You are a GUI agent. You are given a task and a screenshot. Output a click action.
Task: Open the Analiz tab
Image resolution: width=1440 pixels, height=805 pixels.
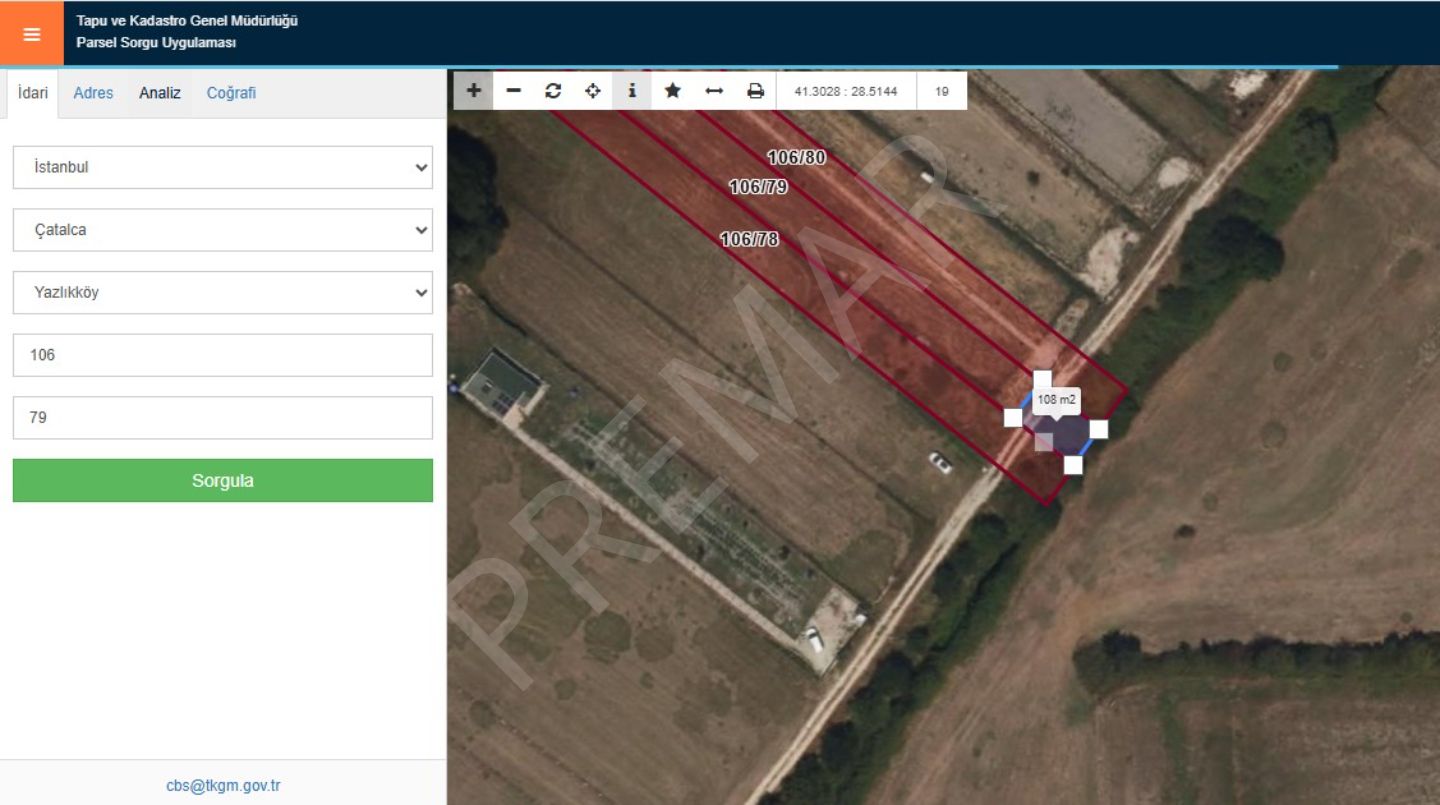[160, 93]
